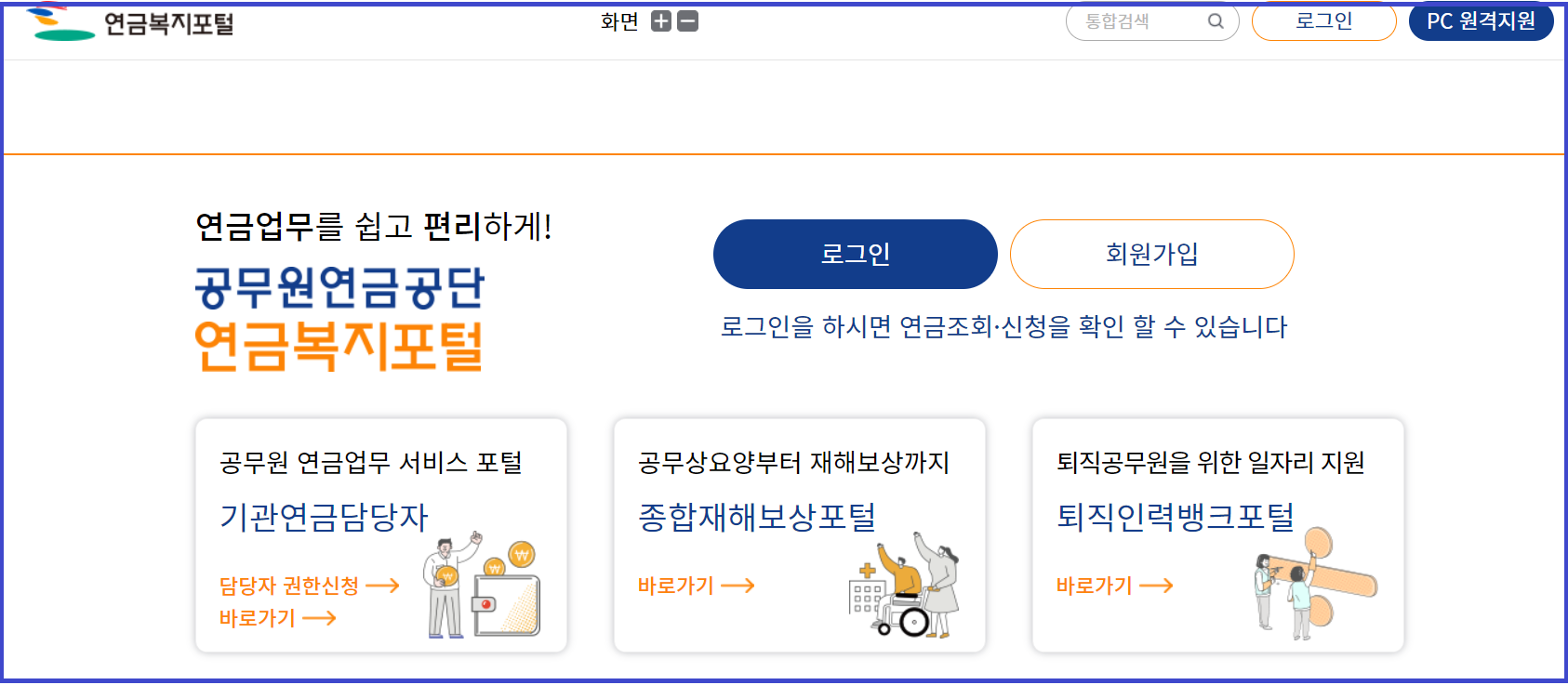Viewport: 1568px width, 685px height.
Task: Click the puzzle-piece illustration in 퇴직인력뱅크포털 card
Action: coord(1315,584)
